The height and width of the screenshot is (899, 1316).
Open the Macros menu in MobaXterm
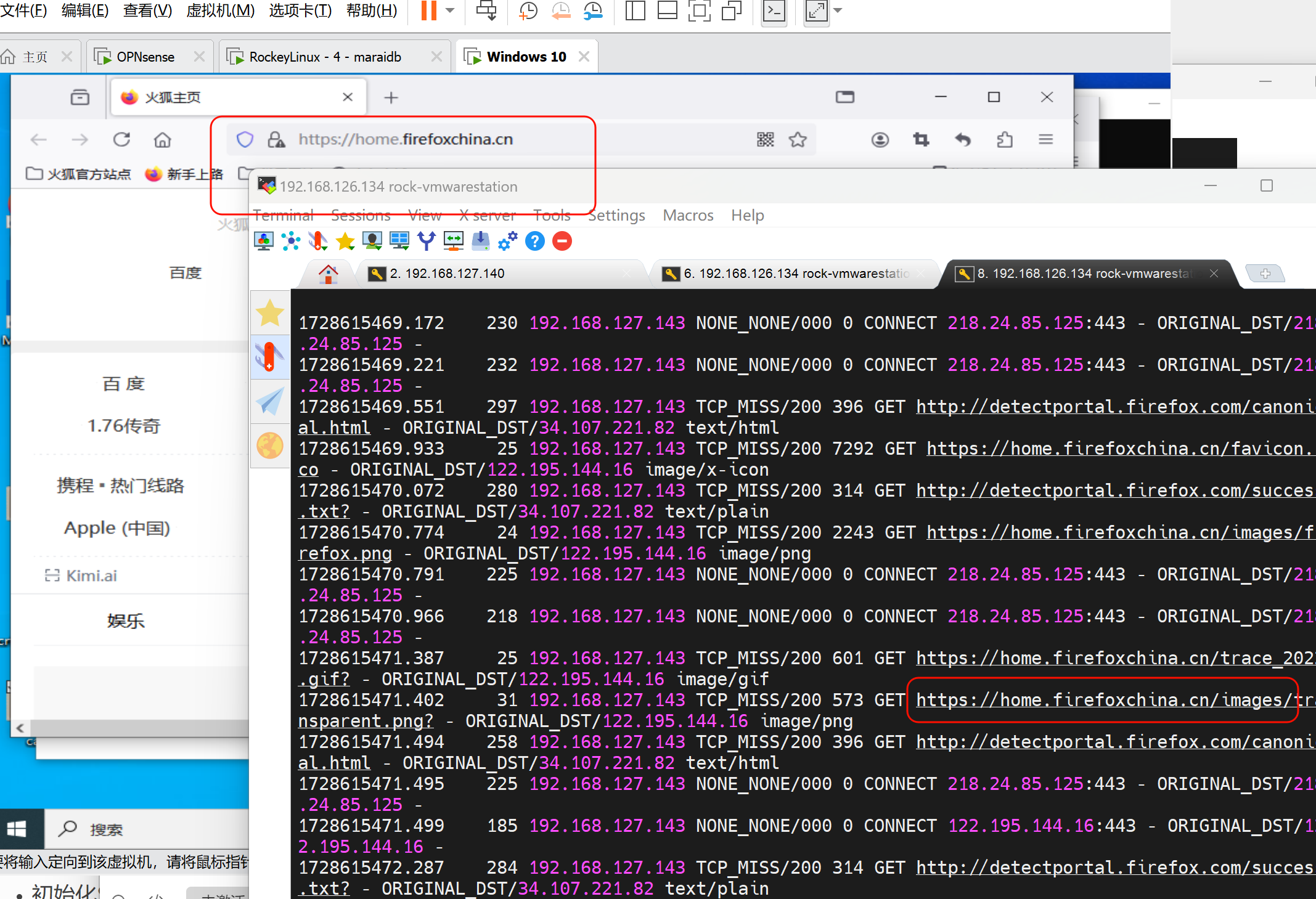point(688,215)
